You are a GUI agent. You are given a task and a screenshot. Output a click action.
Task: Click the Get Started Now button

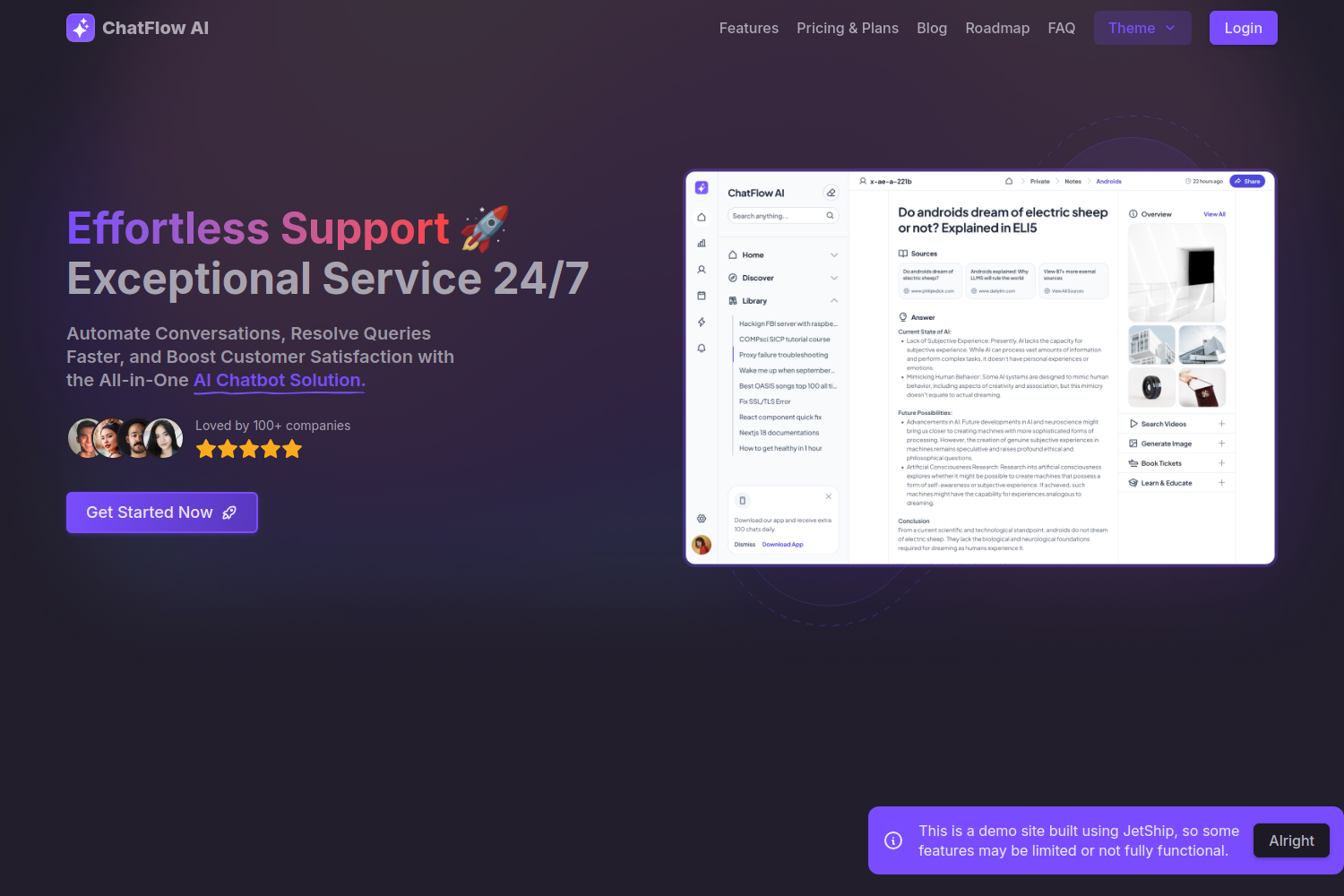pos(161,512)
